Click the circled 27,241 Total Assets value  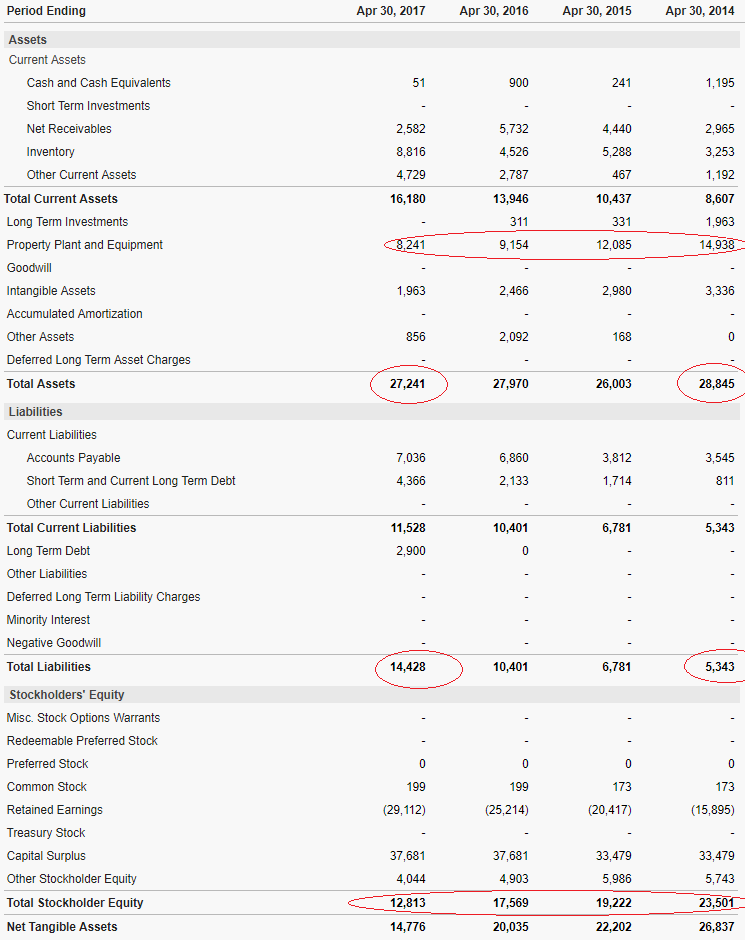407,384
